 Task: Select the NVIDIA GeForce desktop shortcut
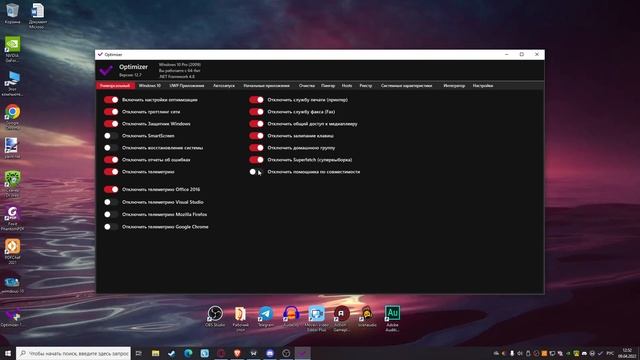[12, 49]
